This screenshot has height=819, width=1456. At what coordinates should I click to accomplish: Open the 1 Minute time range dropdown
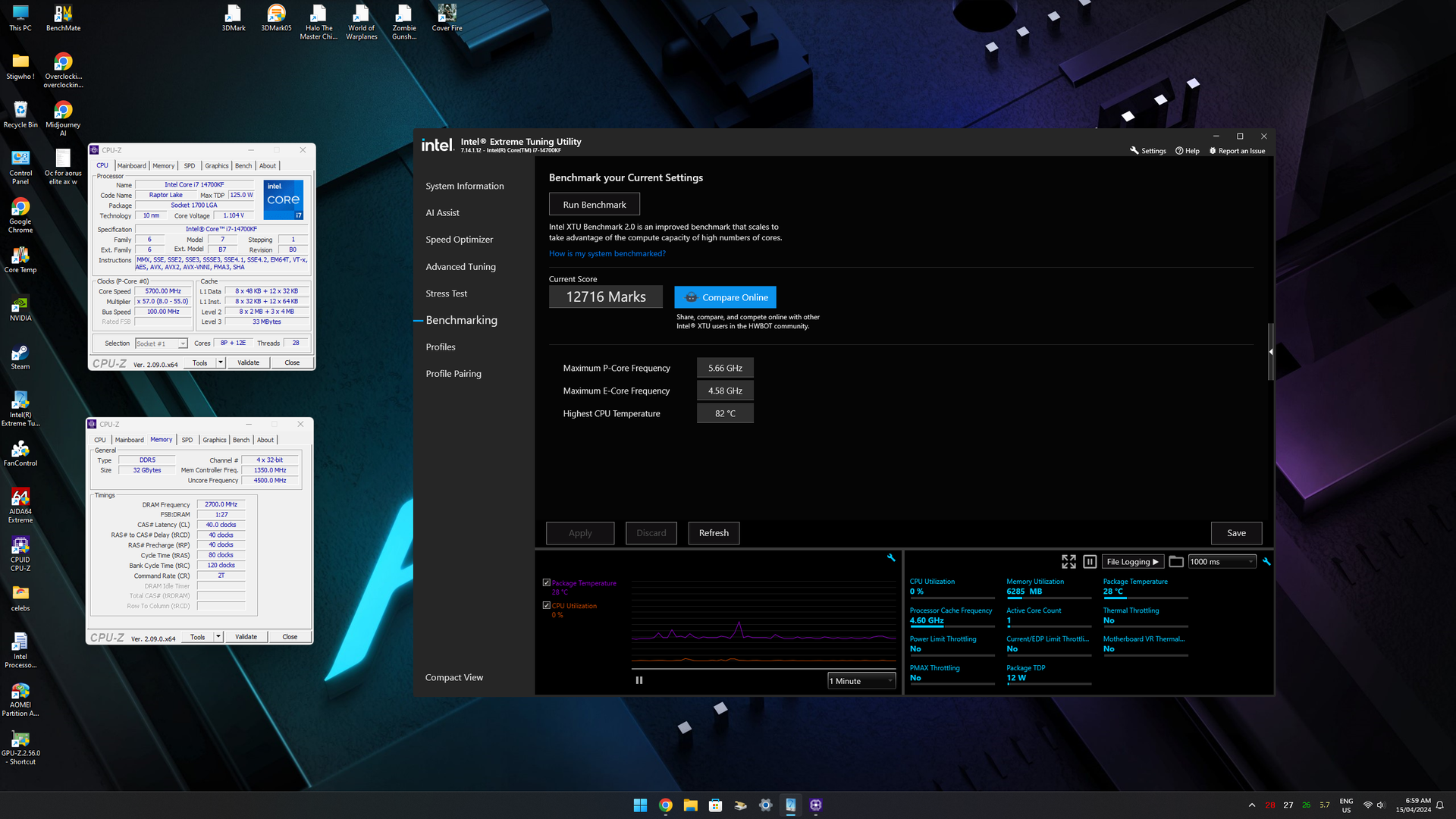(x=861, y=681)
